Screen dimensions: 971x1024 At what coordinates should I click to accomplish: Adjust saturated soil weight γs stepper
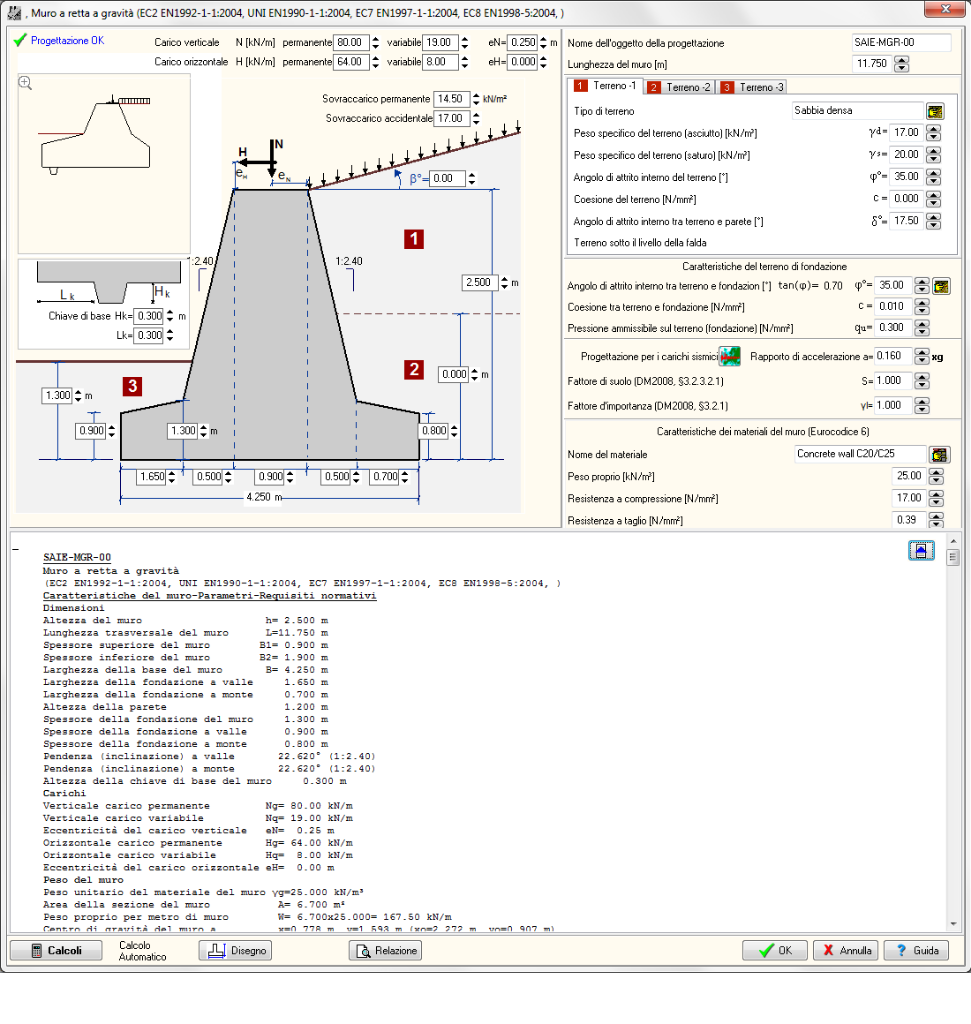pos(934,155)
